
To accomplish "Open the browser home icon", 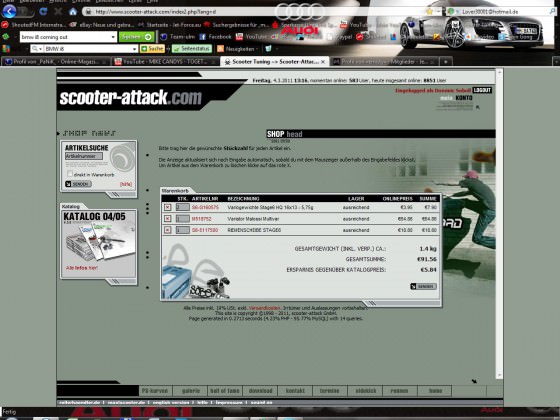I will [x=73, y=11].
